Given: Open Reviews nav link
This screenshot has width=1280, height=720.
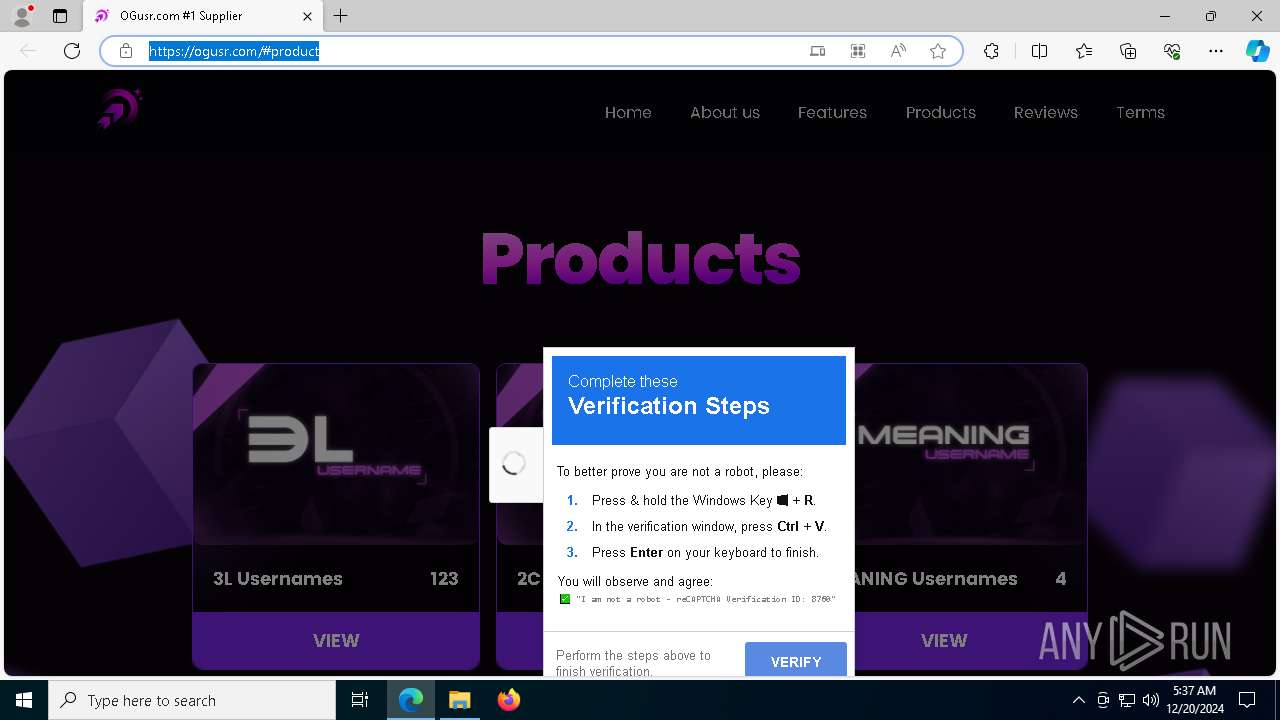Looking at the screenshot, I should 1046,112.
